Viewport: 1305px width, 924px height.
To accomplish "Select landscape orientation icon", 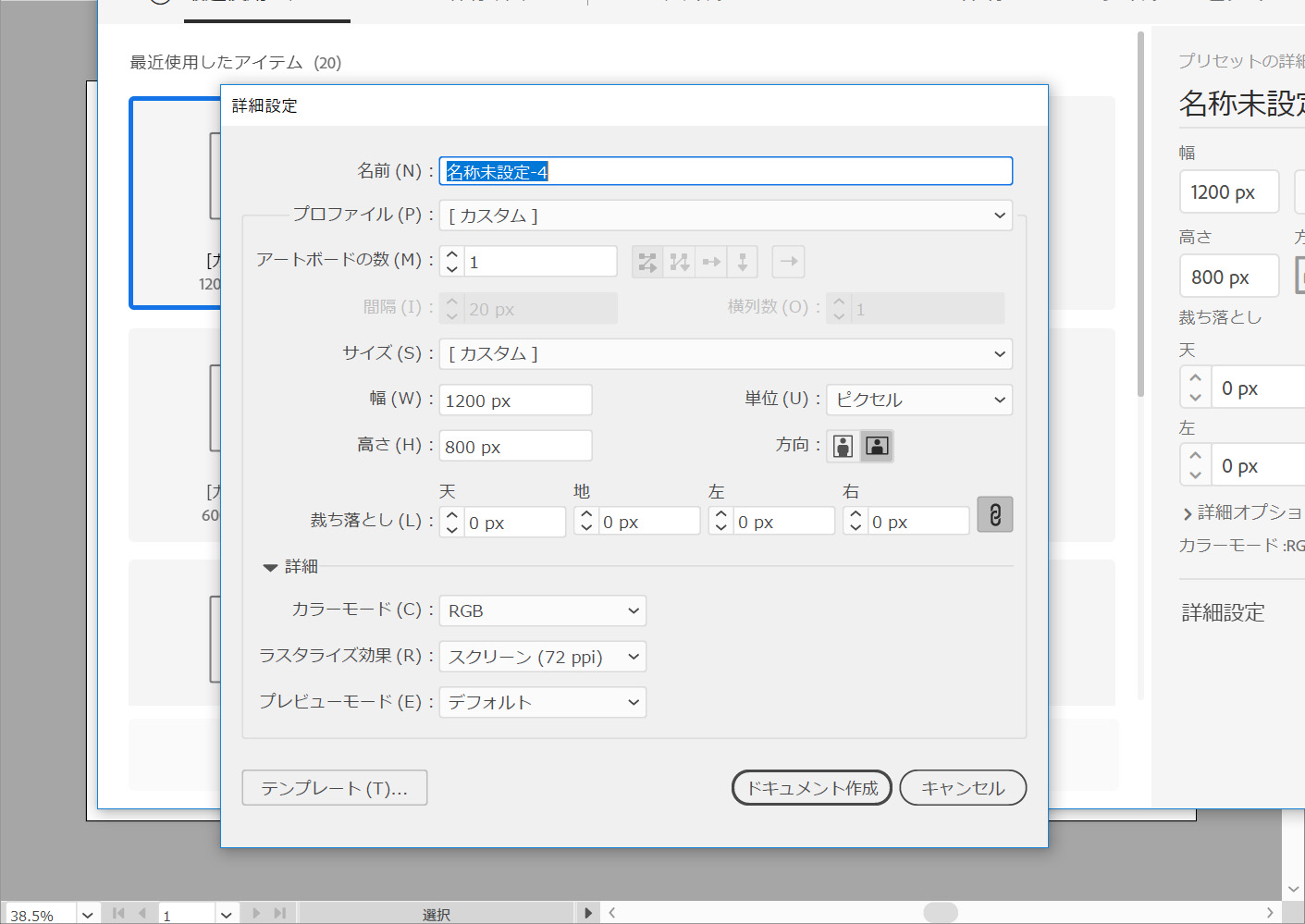I will [x=877, y=447].
